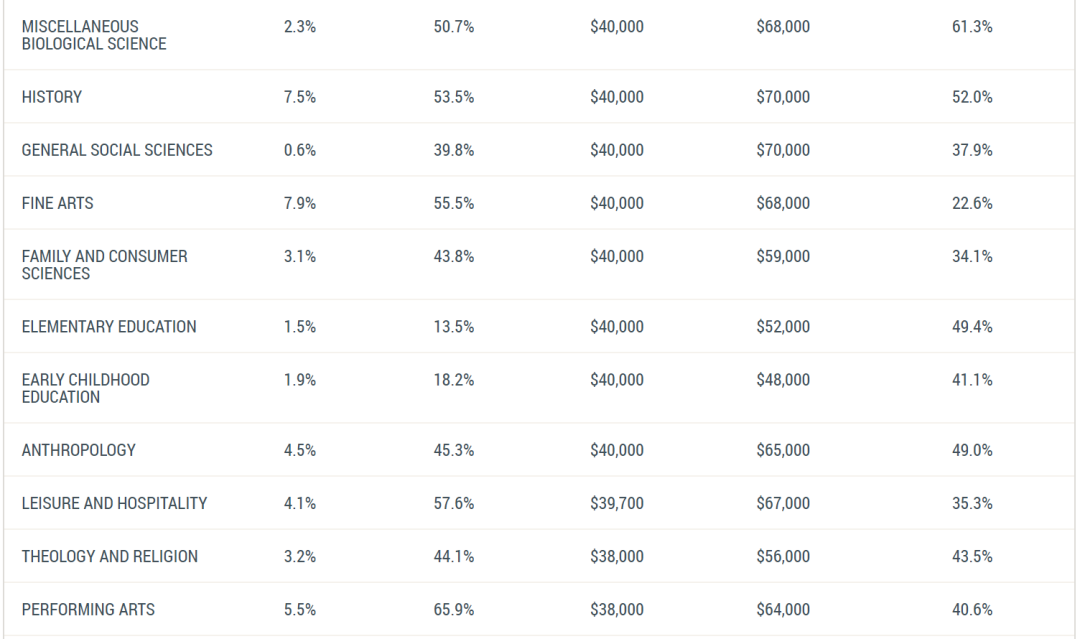Select EARLY CHILDHOOD EDUCATION row name
The height and width of the screenshot is (639, 1080).
point(85,388)
